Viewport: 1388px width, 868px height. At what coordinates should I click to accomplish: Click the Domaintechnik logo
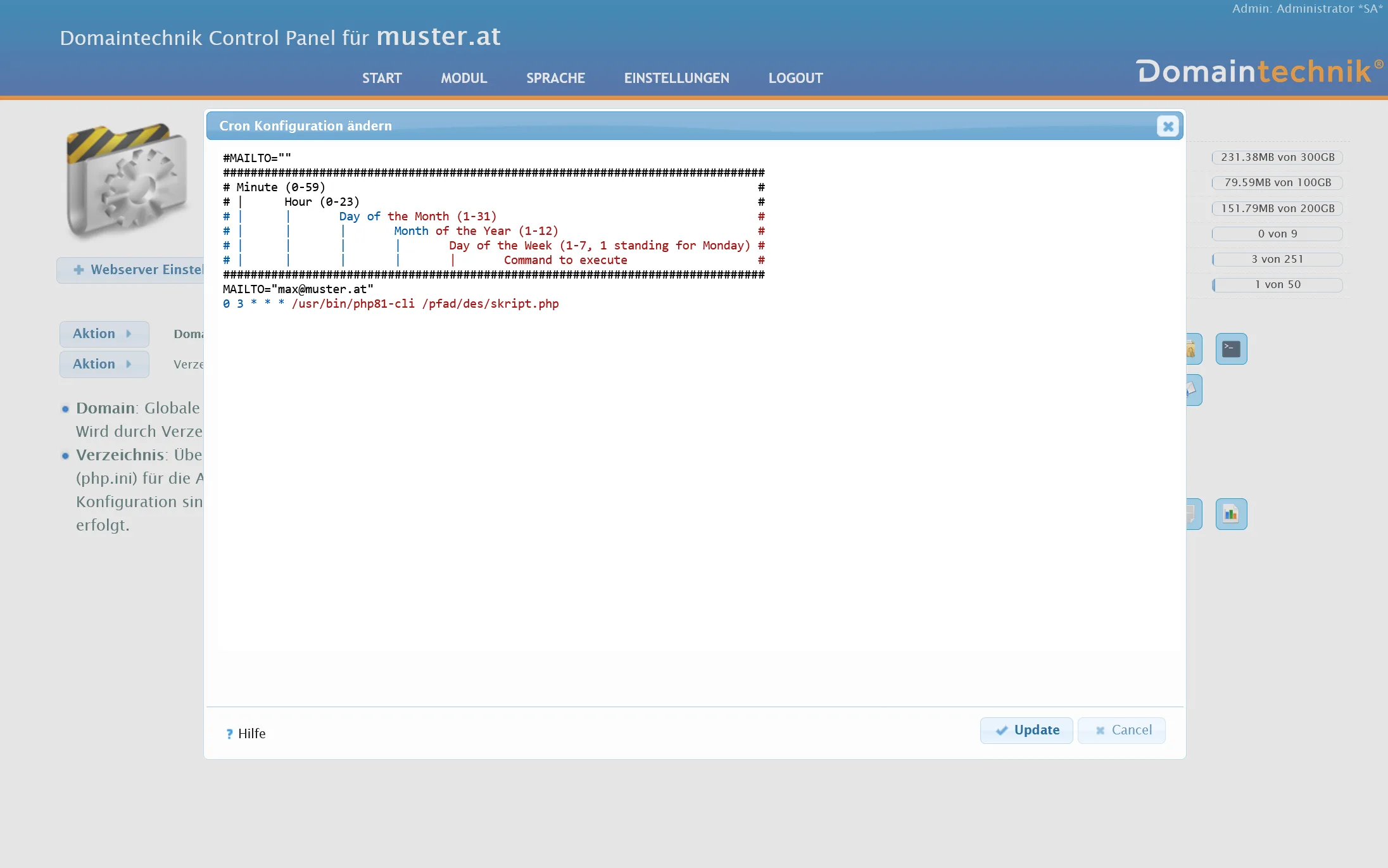[x=1259, y=72]
